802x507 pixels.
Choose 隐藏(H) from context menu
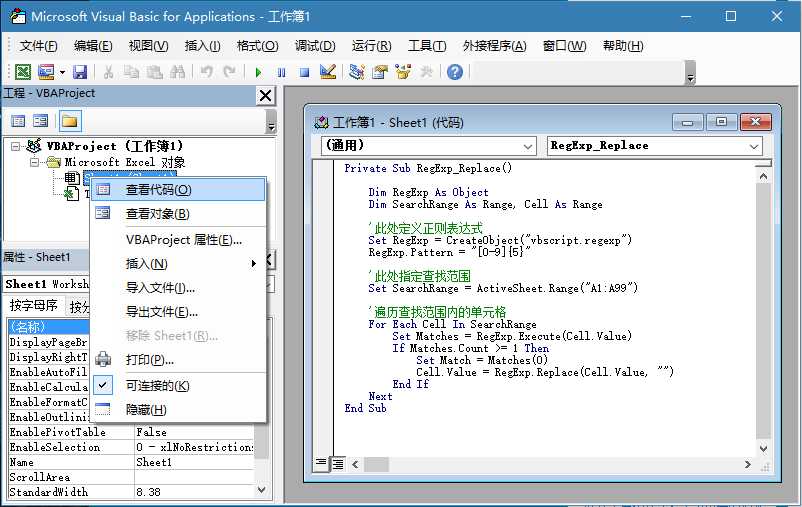[179, 410]
